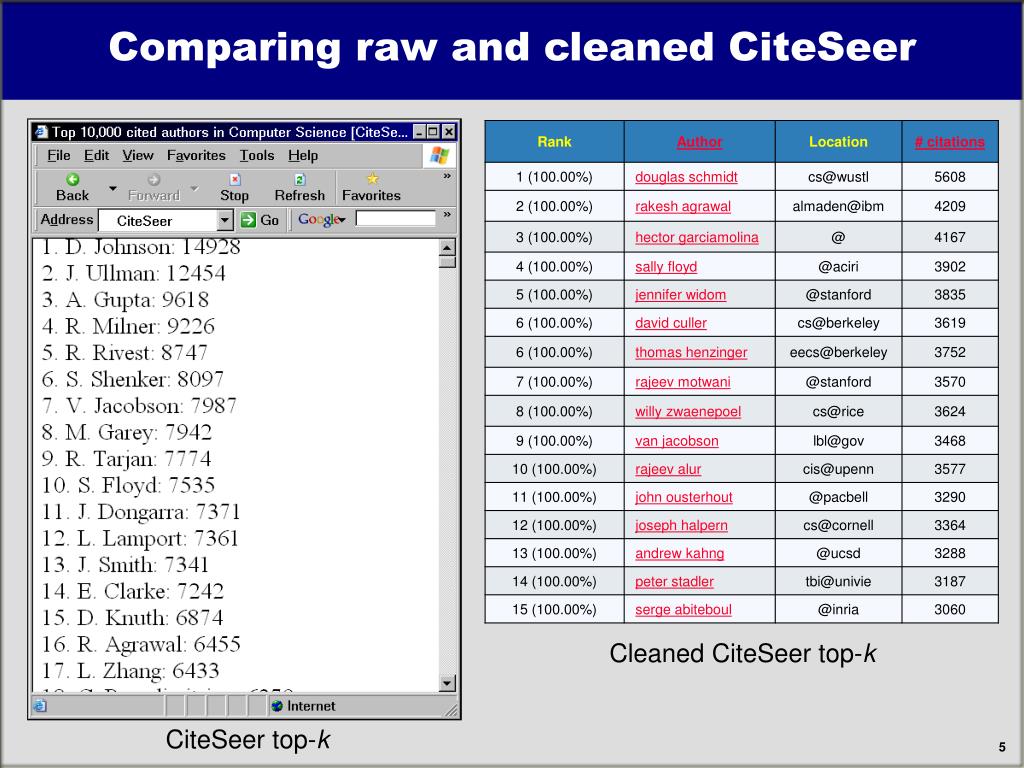Open the Favorites menu

click(x=196, y=155)
